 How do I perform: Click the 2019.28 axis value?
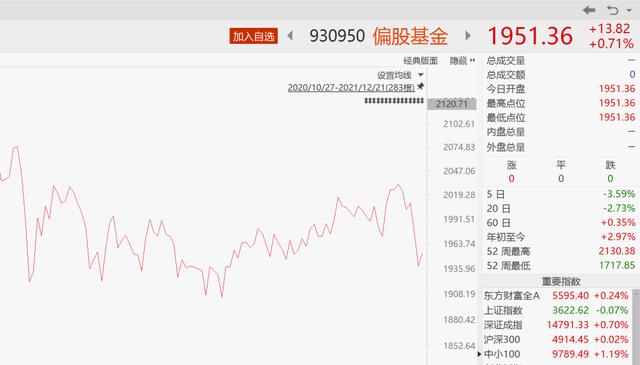pos(459,195)
